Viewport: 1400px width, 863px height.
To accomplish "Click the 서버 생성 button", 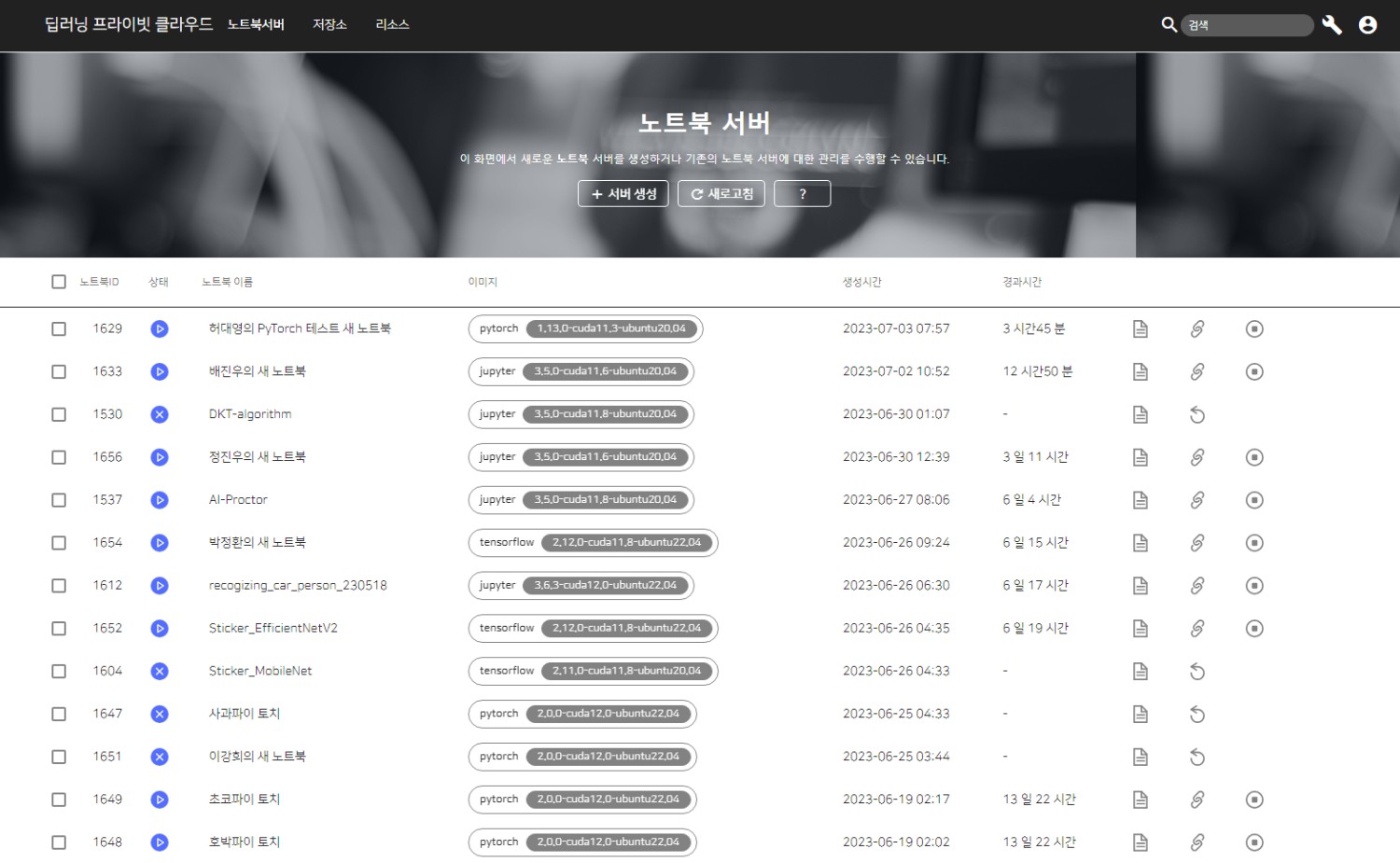I will click(623, 193).
